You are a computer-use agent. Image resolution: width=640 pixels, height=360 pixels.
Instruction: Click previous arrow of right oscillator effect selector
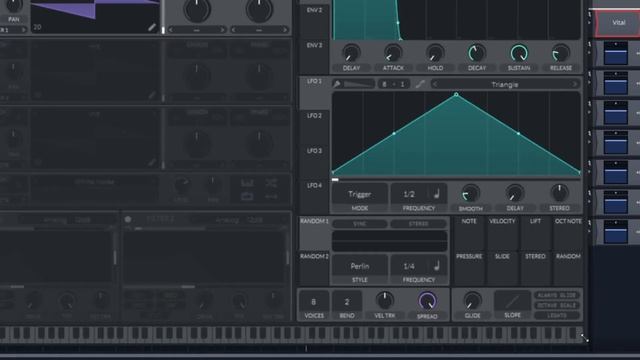pyautogui.click(x=234, y=30)
